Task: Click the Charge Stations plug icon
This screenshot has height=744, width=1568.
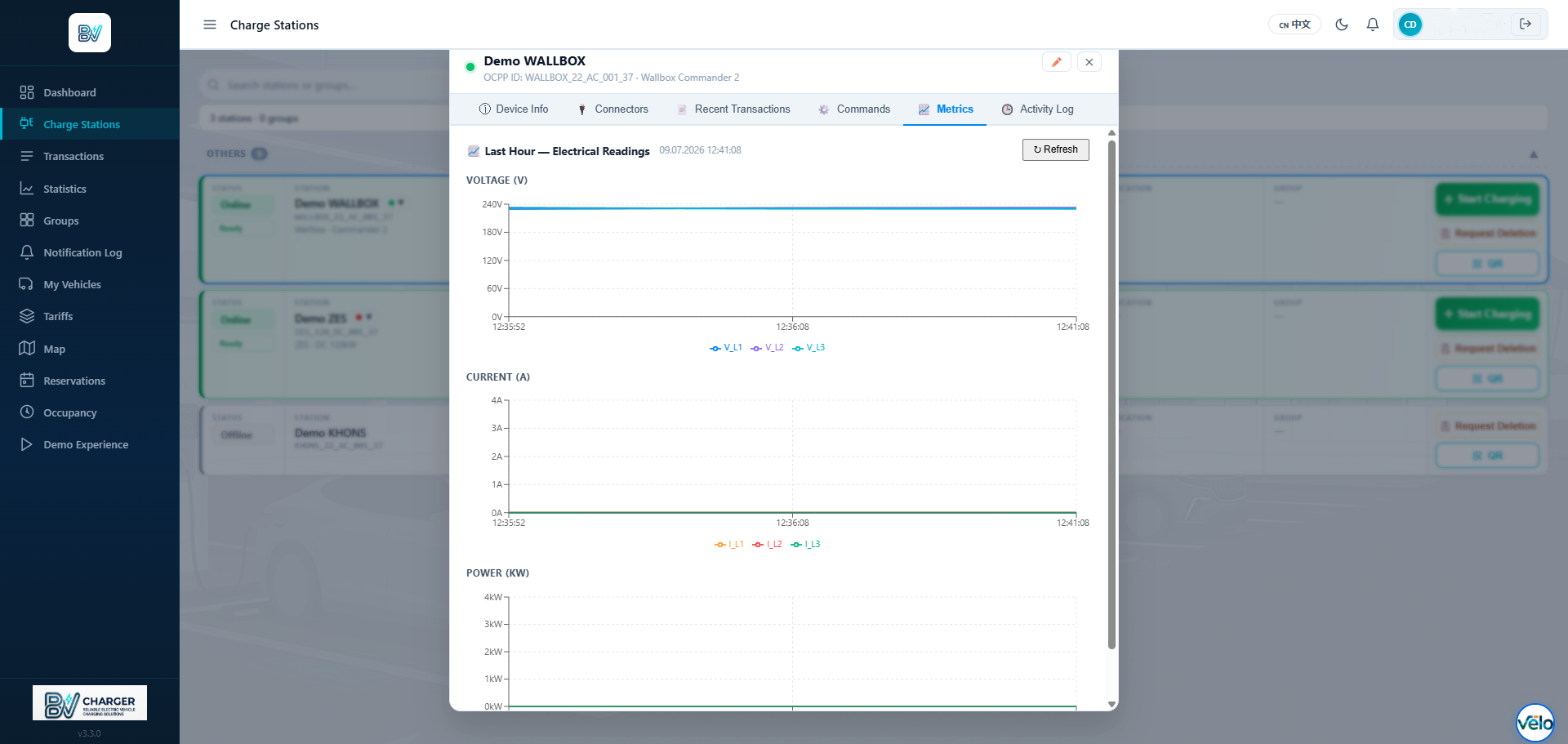Action: point(27,123)
